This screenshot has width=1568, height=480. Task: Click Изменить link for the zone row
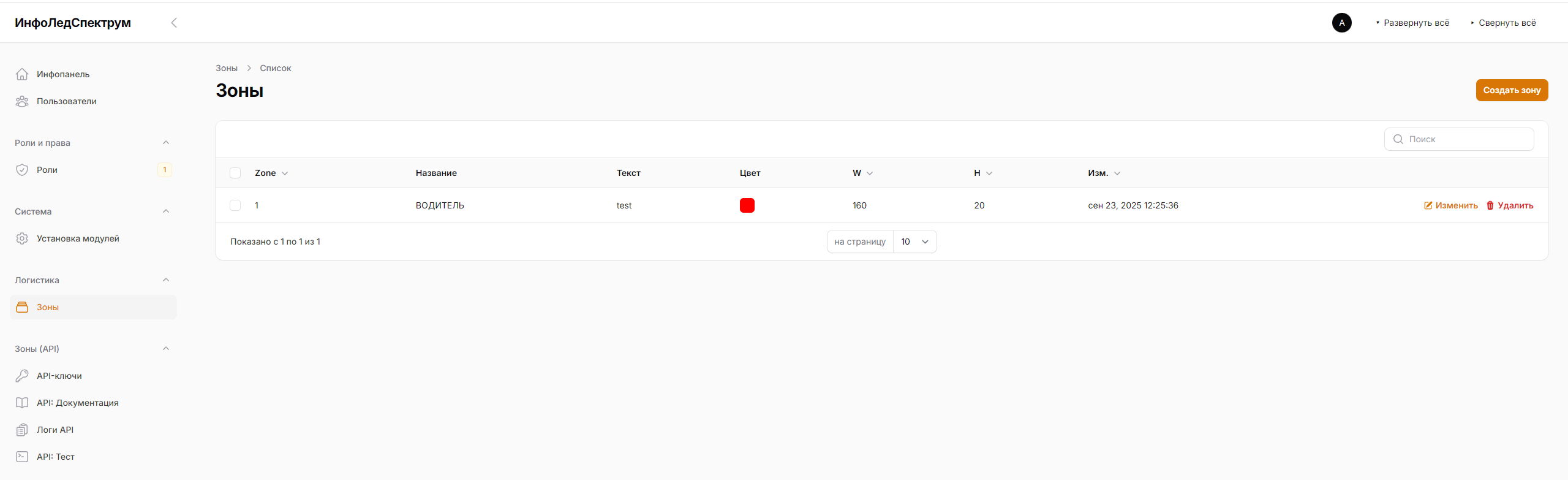1450,205
